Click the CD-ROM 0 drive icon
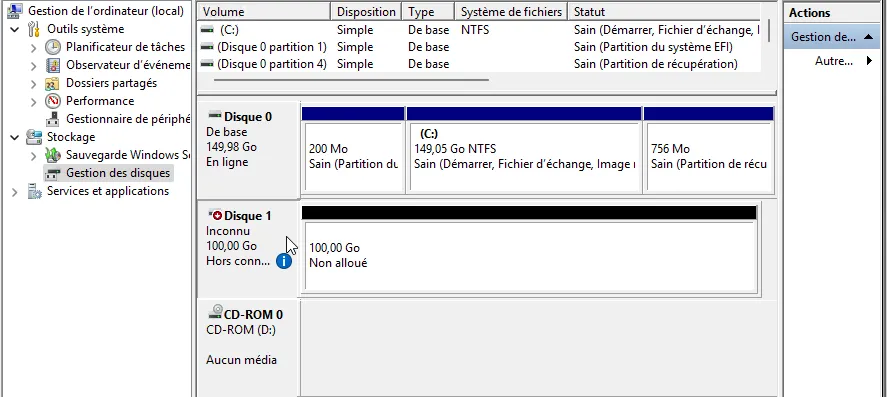Screen dimensions: 887x397 tap(216, 312)
